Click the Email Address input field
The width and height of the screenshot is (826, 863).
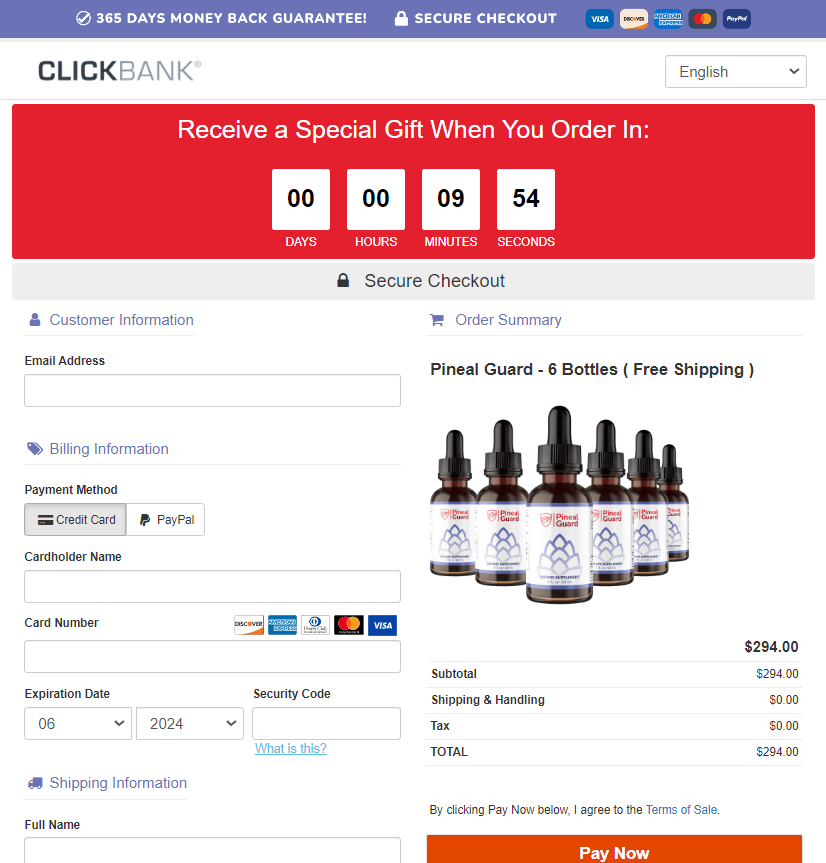tap(212, 391)
